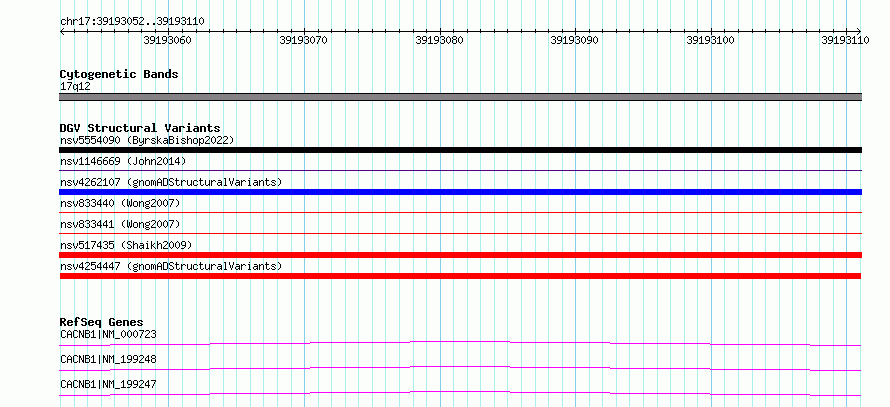Click the thin purple nsv1146669 variant line
Image resolution: width=890 pixels, height=407 pixels.
(x=460, y=170)
